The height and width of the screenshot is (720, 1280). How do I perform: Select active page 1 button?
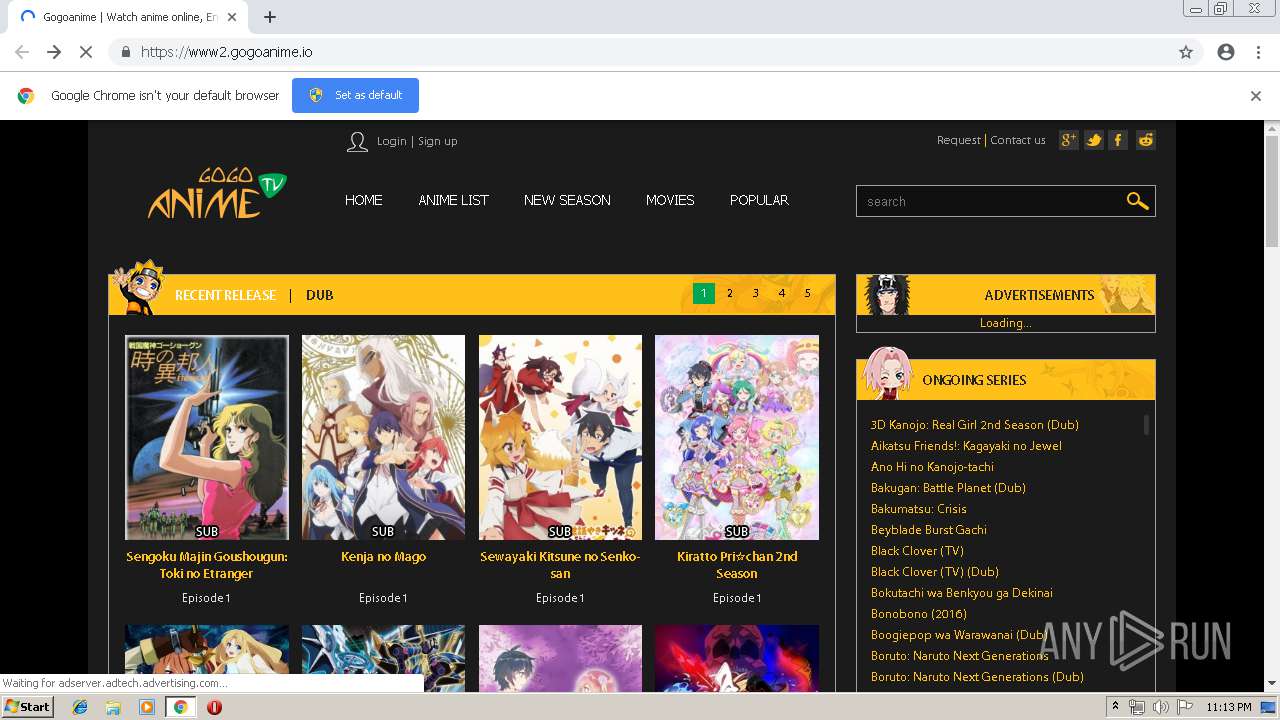[704, 293]
